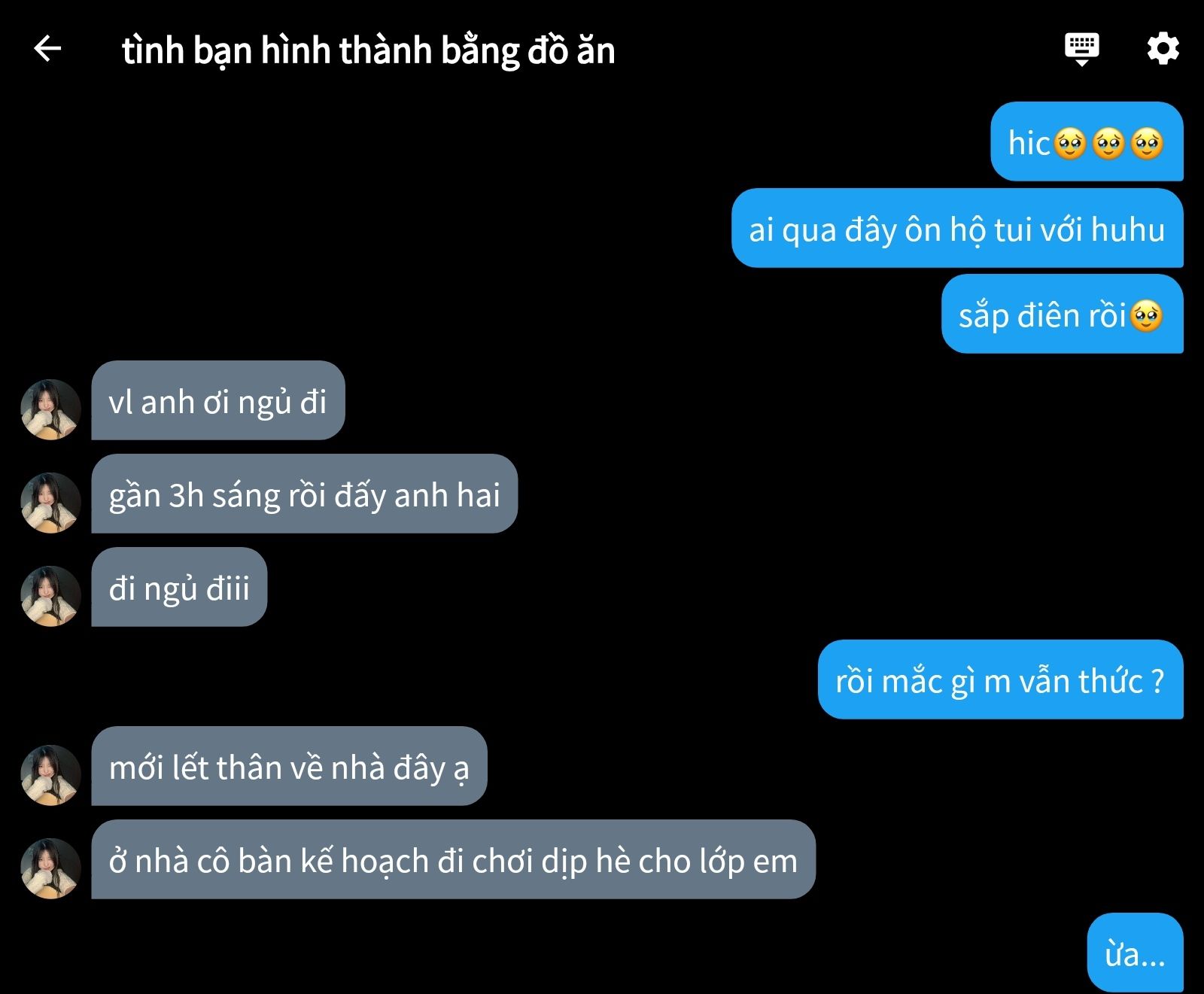
Task: Select the 'hic' emoji message bubble
Action: pyautogui.click(x=1087, y=141)
